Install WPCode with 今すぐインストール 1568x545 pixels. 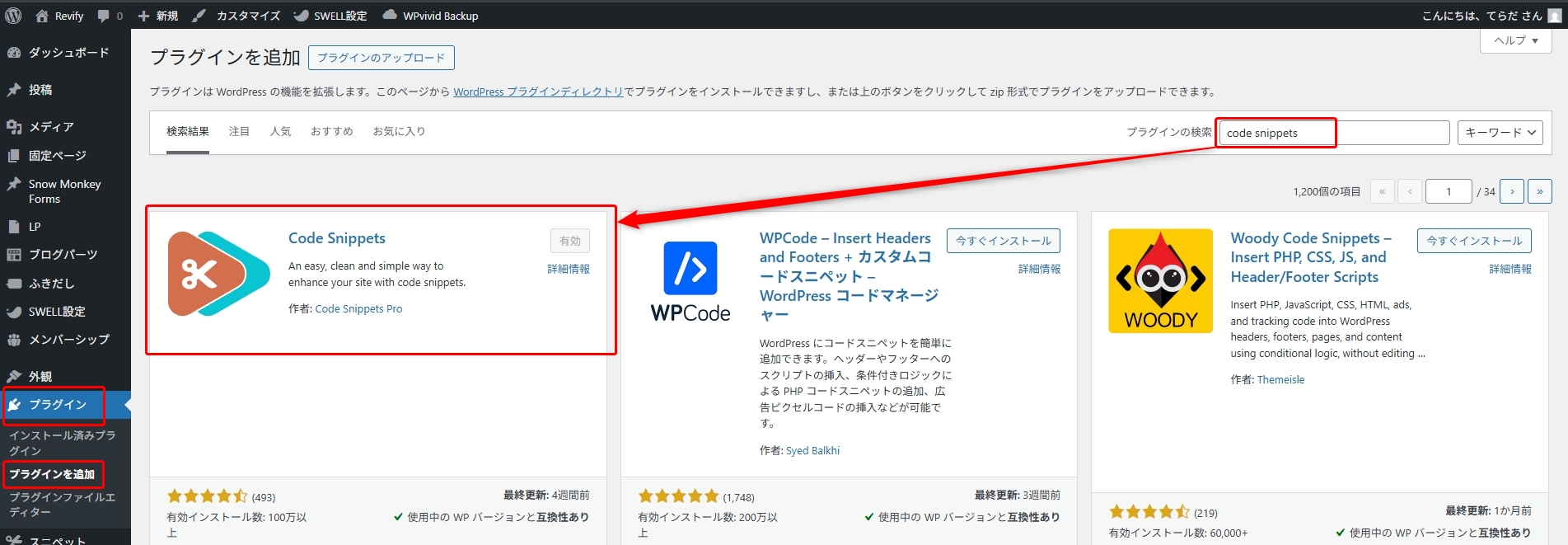(1004, 241)
